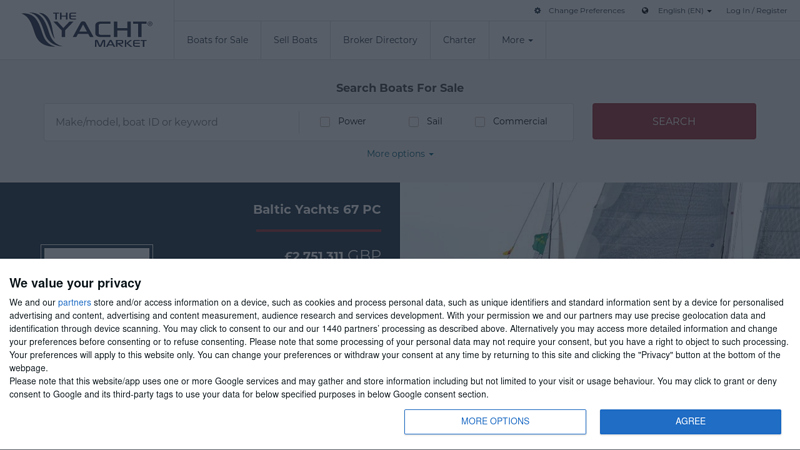
Task: Open the Boats for Sale menu
Action: 217,40
